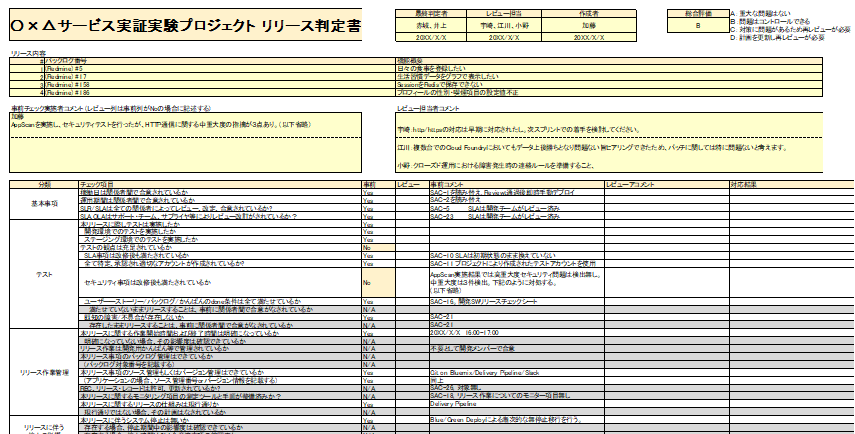This screenshot has width=855, height=434.
Task: Select the バックログ番号 column header
Action: [x=220, y=61]
